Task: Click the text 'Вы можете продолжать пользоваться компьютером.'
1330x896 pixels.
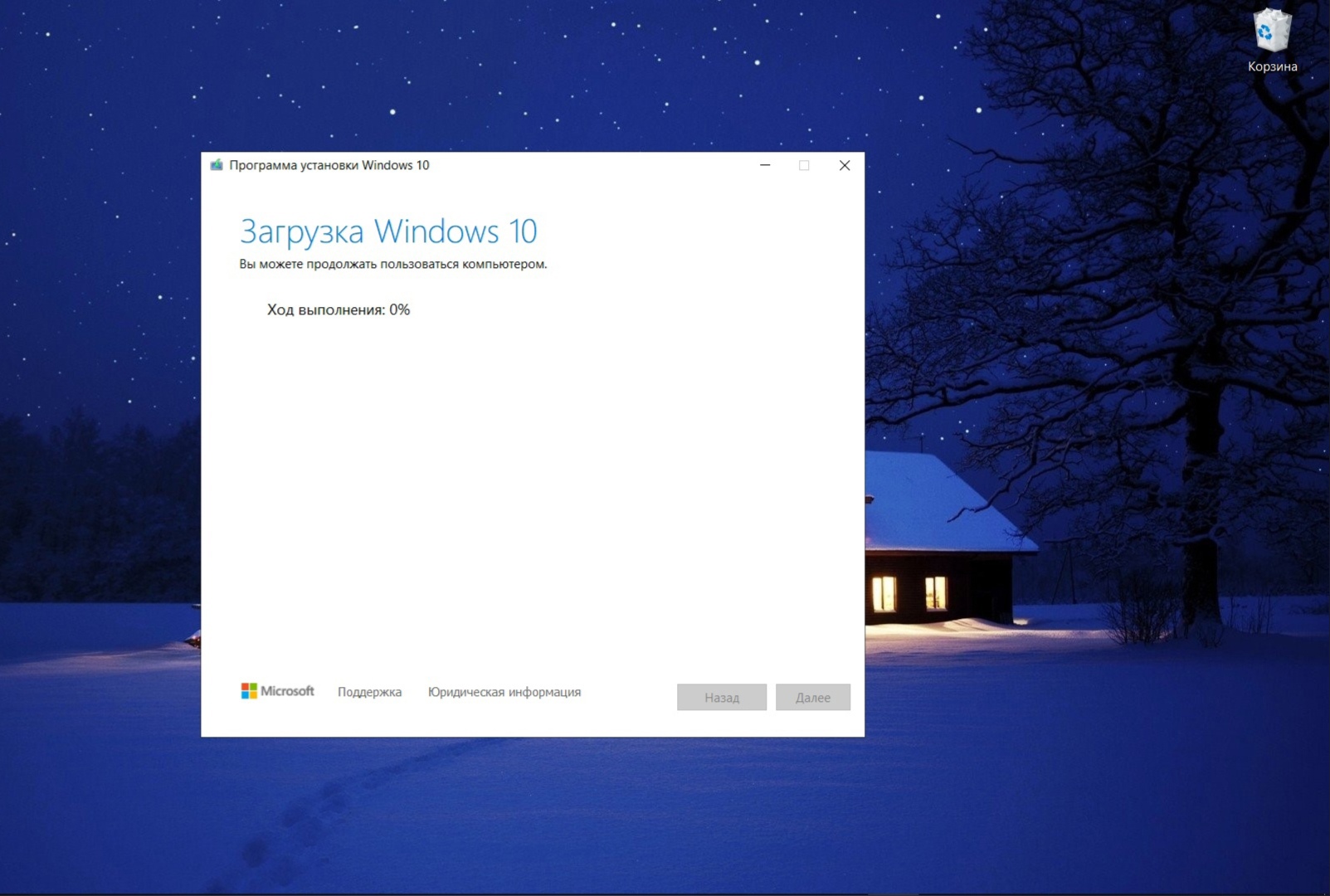Action: (393, 264)
